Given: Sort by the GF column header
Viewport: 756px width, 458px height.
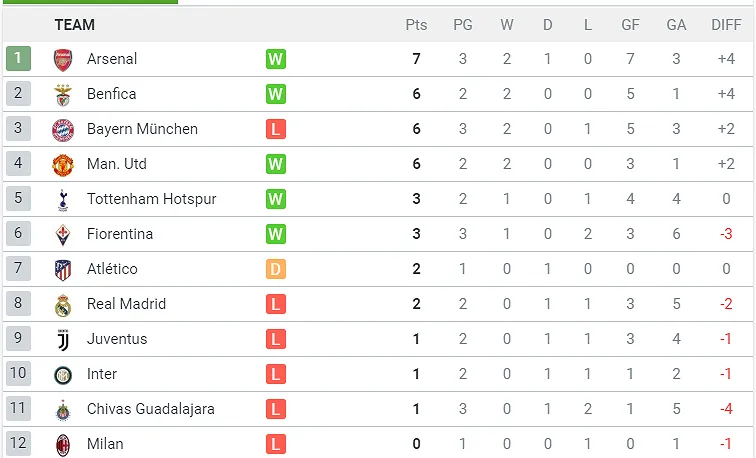Looking at the screenshot, I should point(631,24).
